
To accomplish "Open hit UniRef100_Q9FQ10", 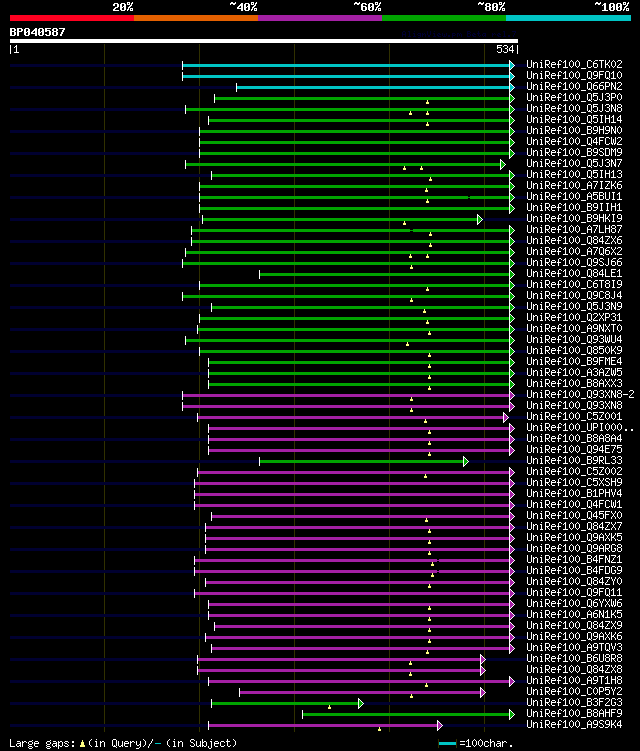I will [x=574, y=75].
